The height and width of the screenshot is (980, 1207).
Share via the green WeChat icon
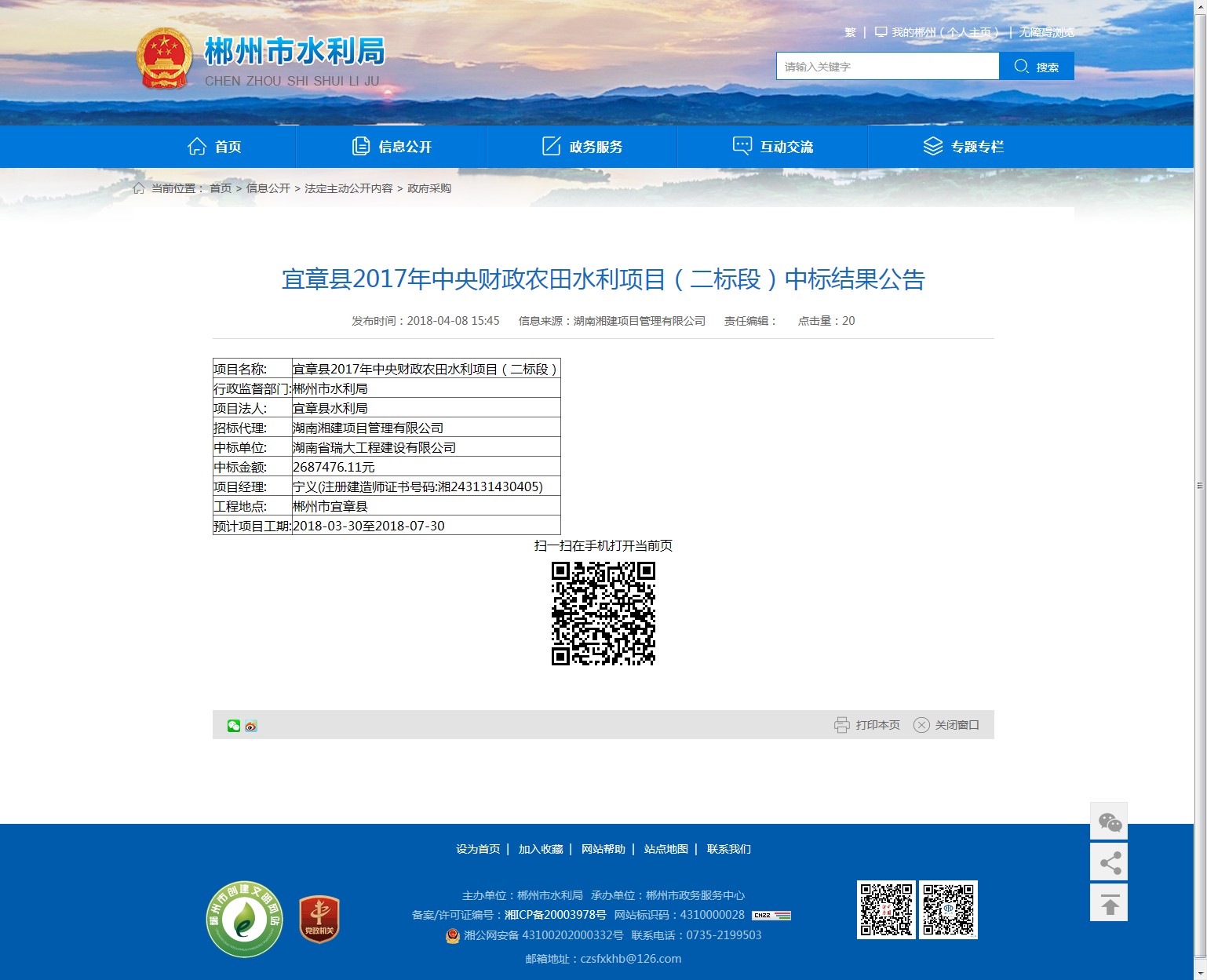pos(234,726)
